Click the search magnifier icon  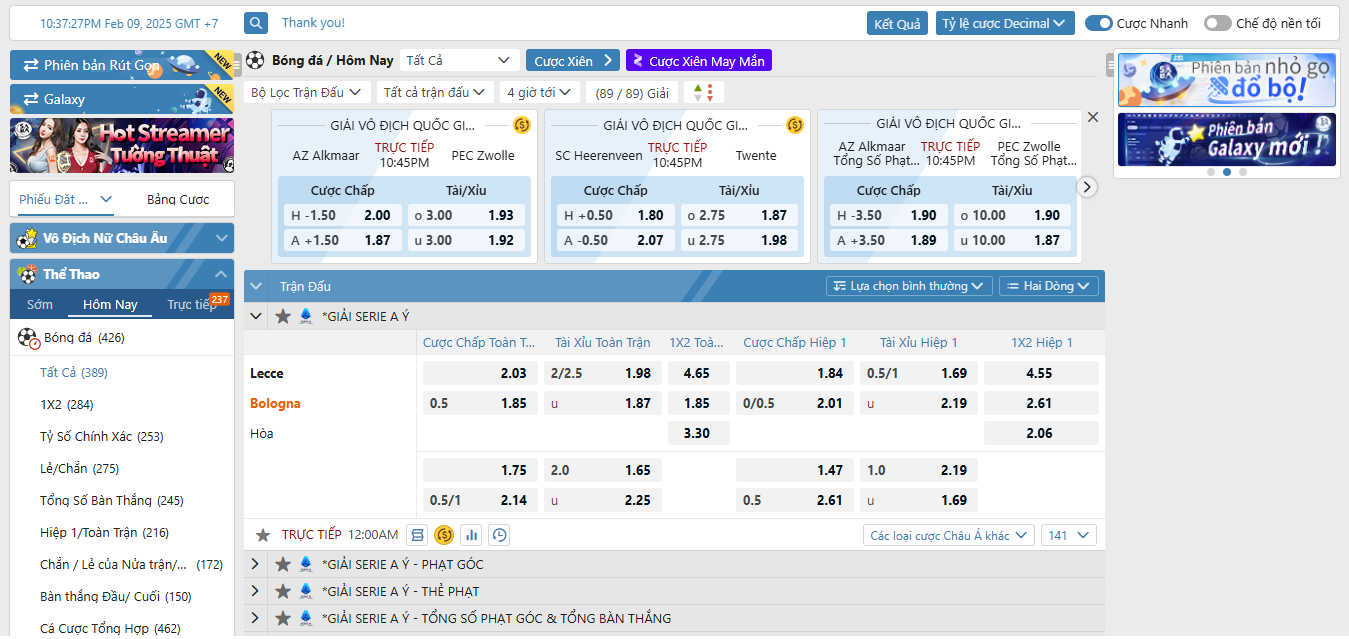[x=256, y=23]
